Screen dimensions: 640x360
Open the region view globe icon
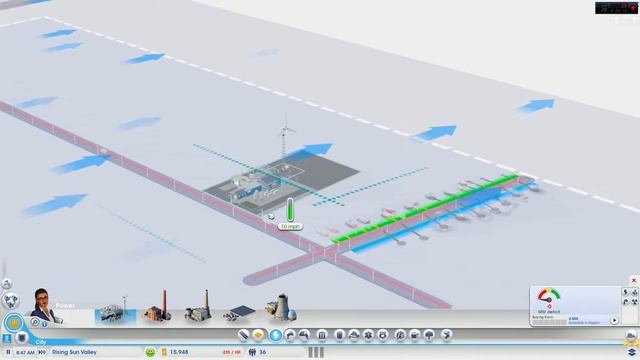[x=10, y=300]
